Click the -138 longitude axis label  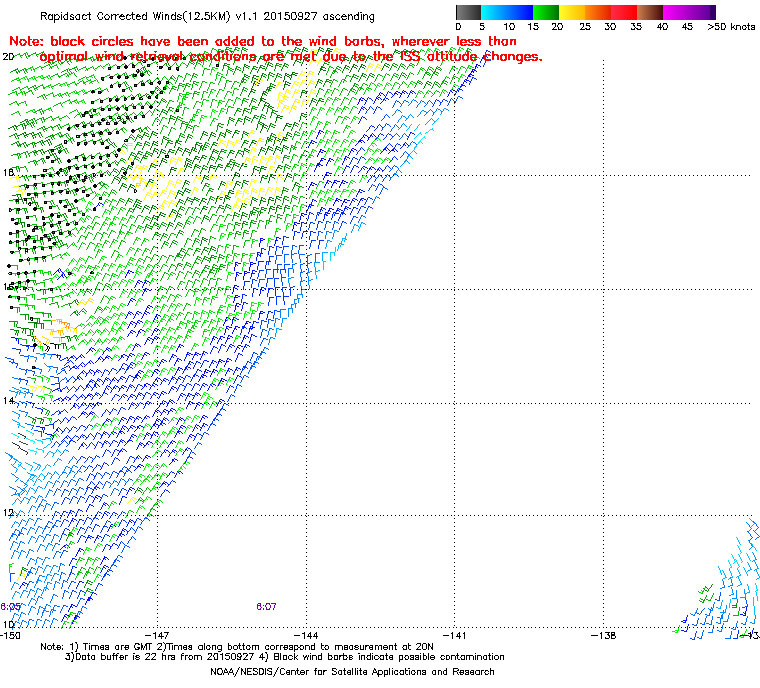(x=603, y=635)
